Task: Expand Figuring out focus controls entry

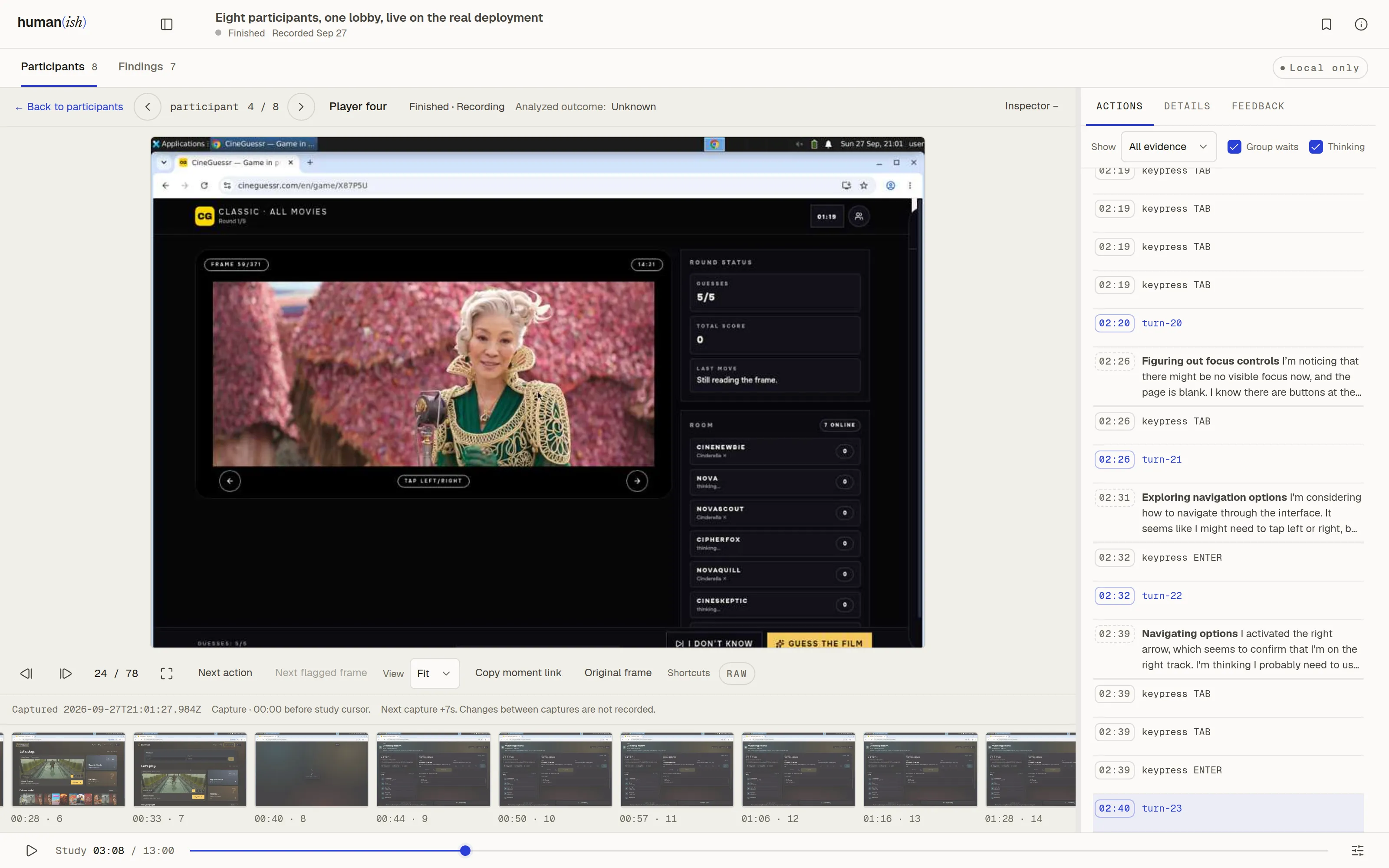Action: (x=1228, y=377)
